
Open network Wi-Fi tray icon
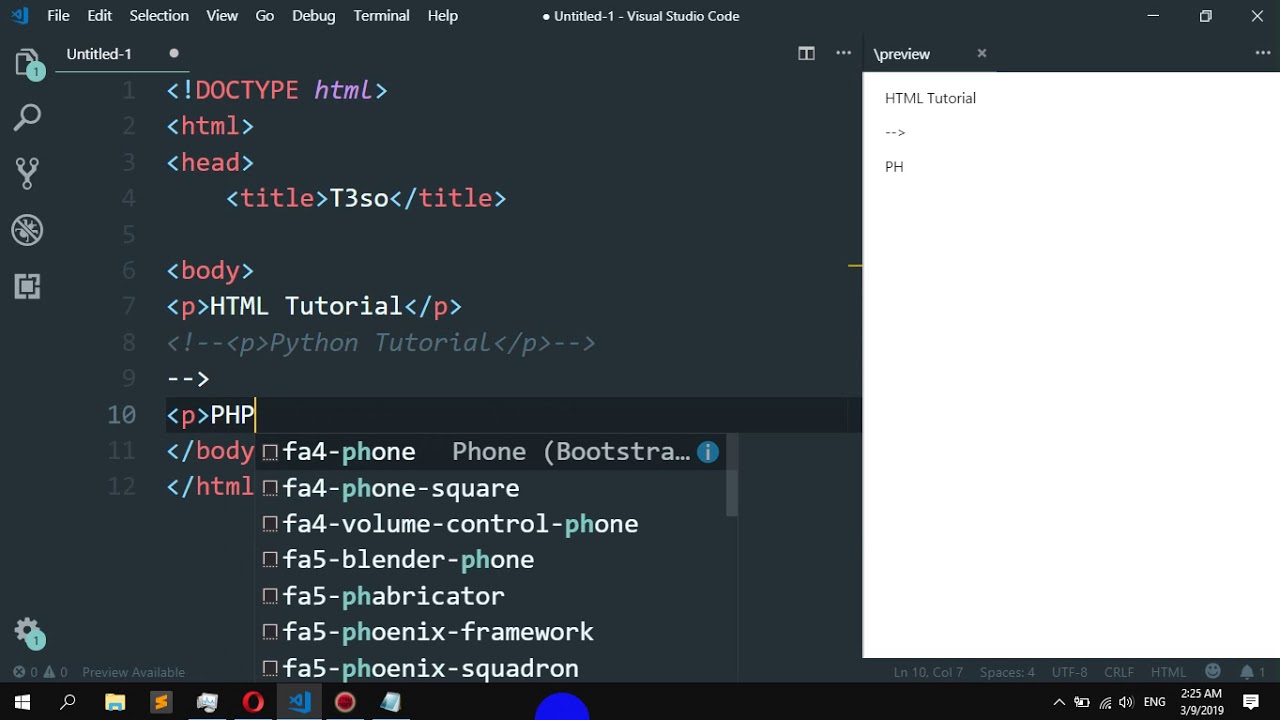click(1105, 702)
